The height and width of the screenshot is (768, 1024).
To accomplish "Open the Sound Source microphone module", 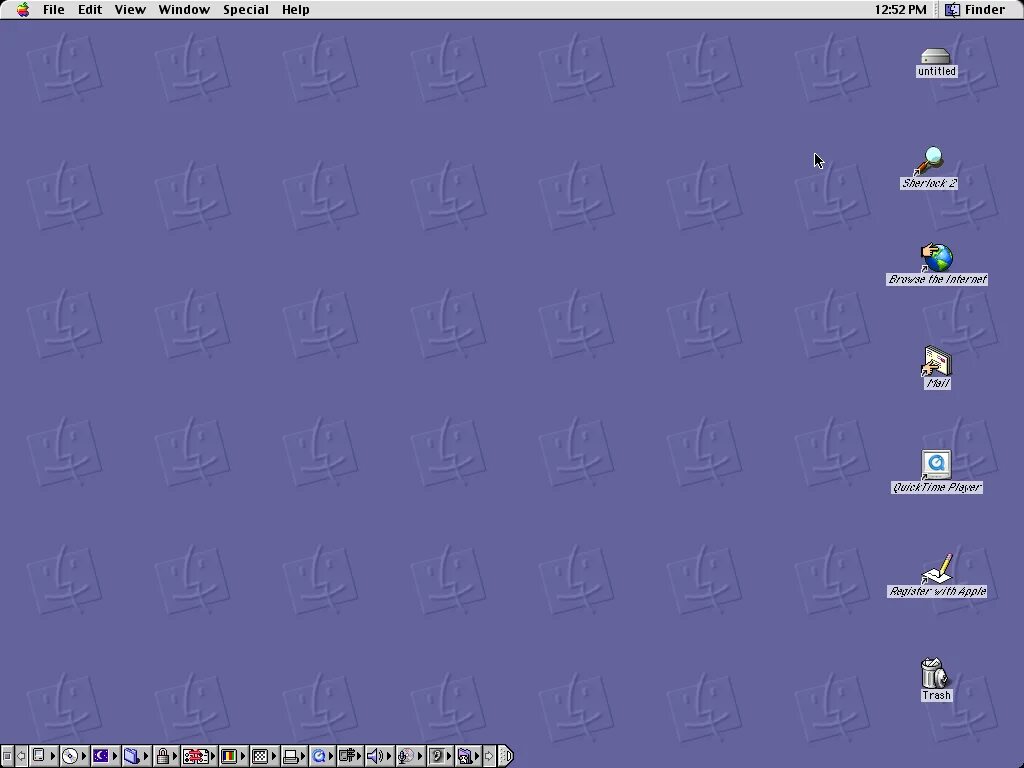I will [409, 756].
